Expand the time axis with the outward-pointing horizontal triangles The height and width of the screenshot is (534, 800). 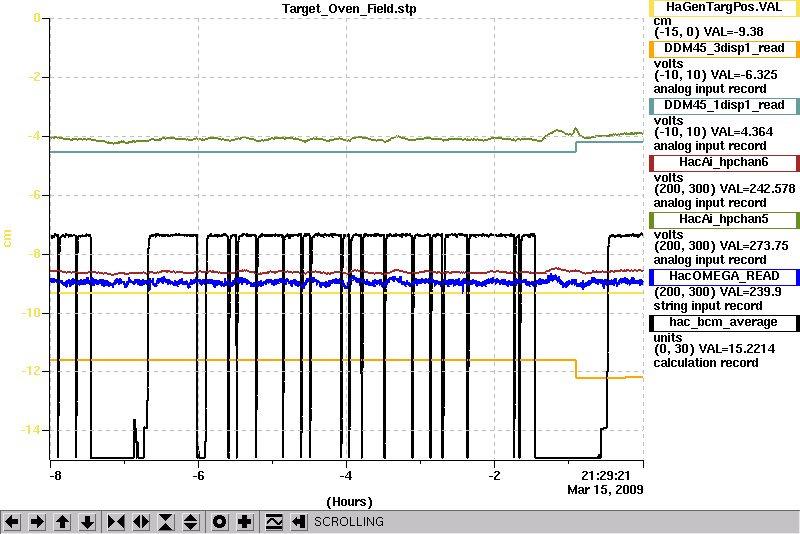click(141, 522)
